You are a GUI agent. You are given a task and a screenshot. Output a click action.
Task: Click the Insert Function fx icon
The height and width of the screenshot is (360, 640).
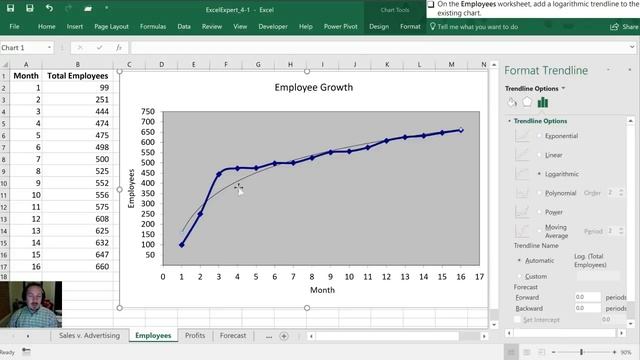[119, 48]
